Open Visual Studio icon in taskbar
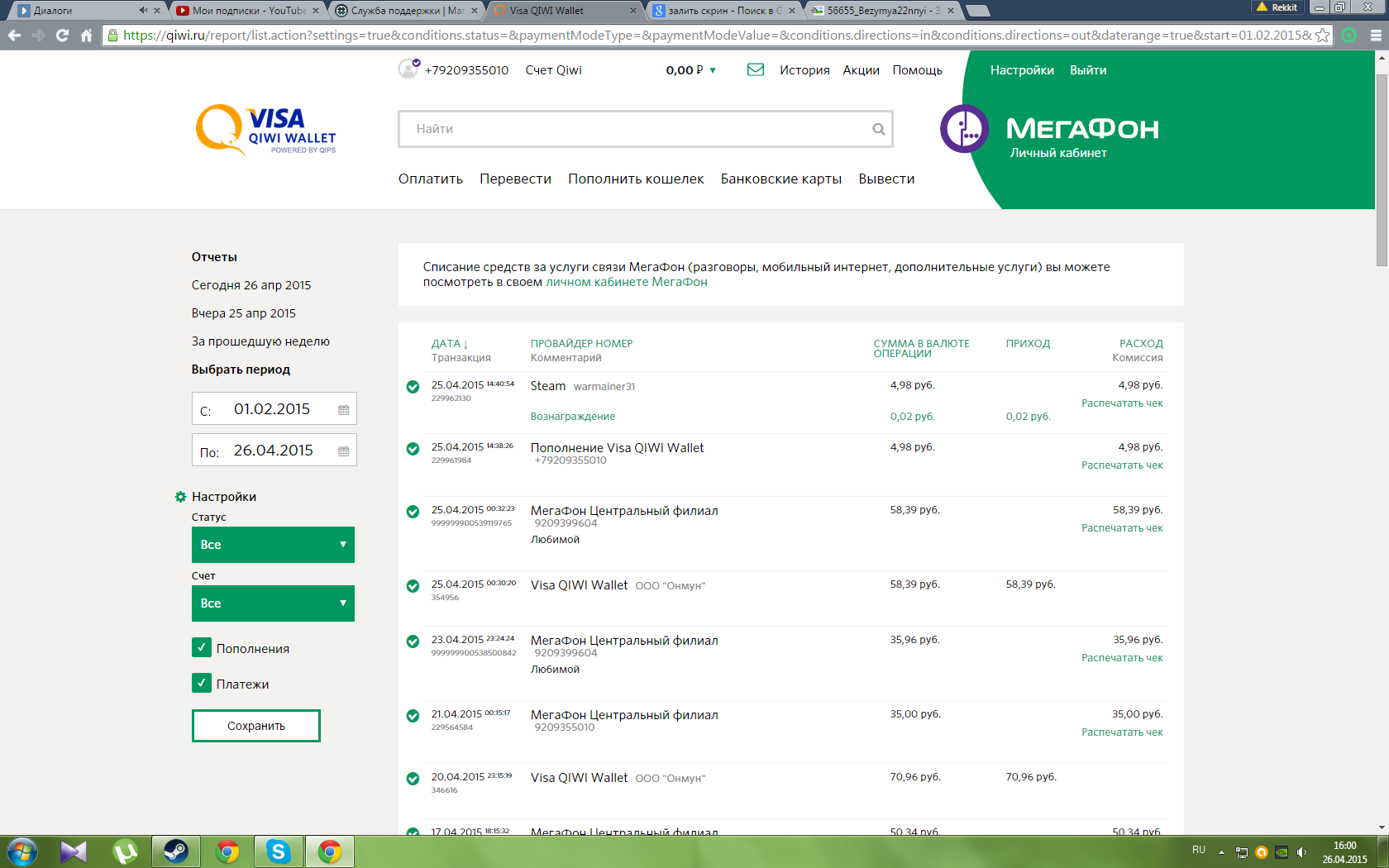This screenshot has height=868, width=1389. click(x=74, y=851)
